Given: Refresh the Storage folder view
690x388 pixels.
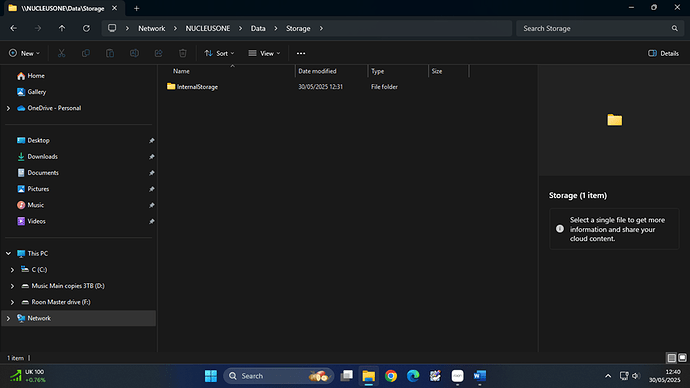Looking at the screenshot, I should (x=86, y=28).
